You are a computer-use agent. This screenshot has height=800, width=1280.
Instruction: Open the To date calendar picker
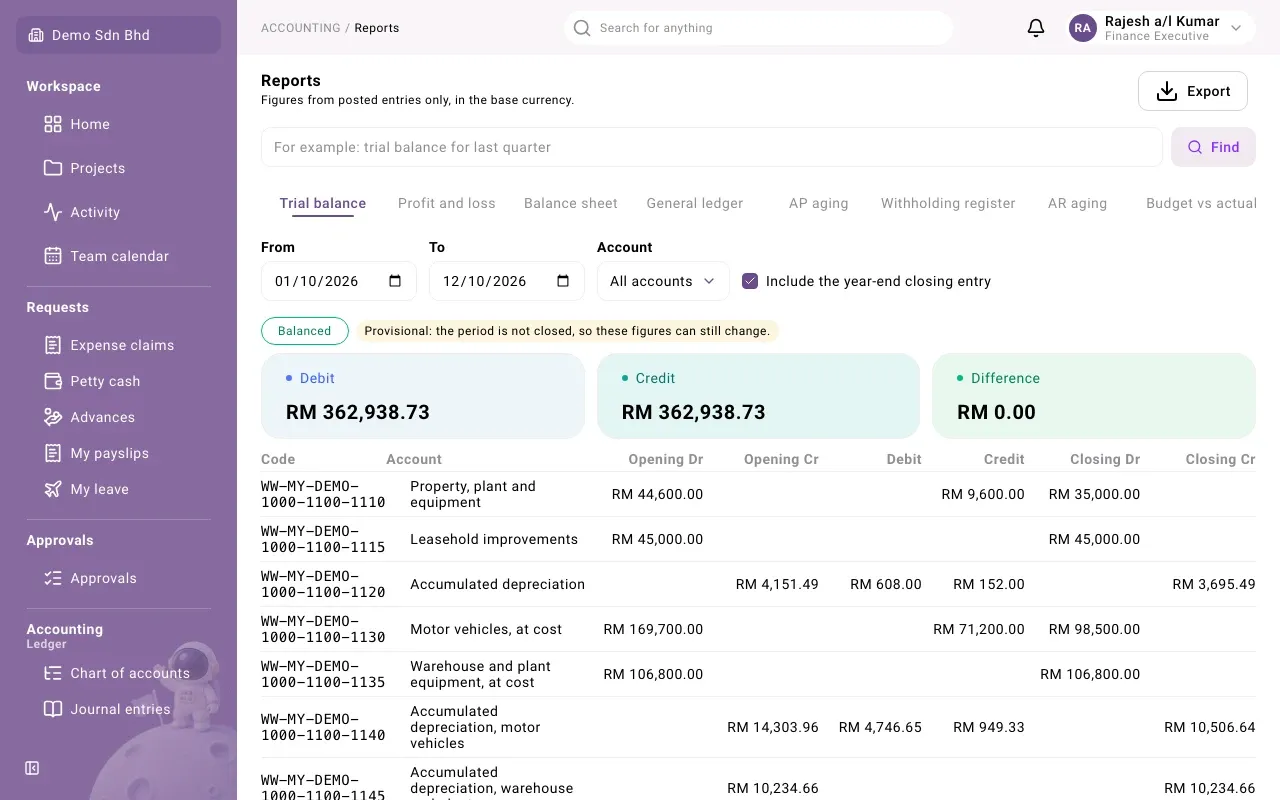(x=563, y=281)
